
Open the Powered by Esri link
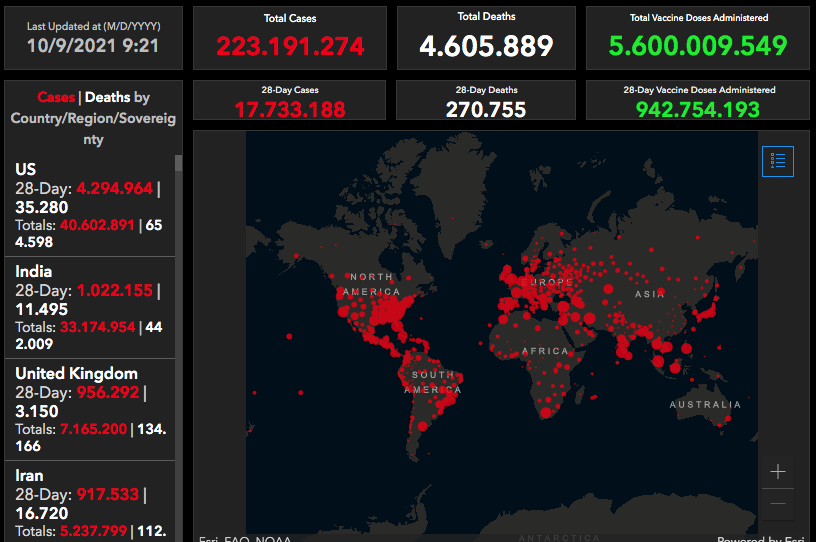click(760, 539)
